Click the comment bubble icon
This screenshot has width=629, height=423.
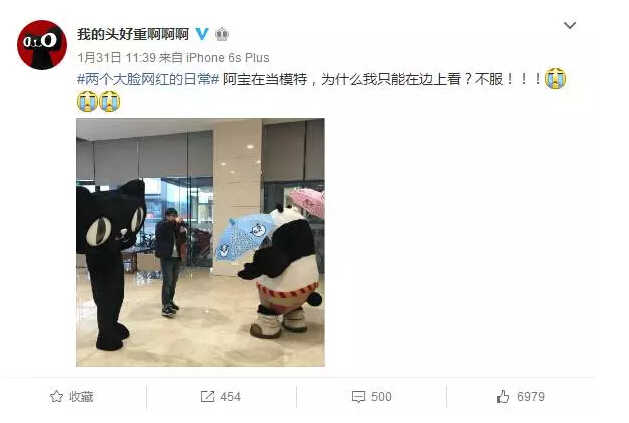pyautogui.click(x=358, y=397)
